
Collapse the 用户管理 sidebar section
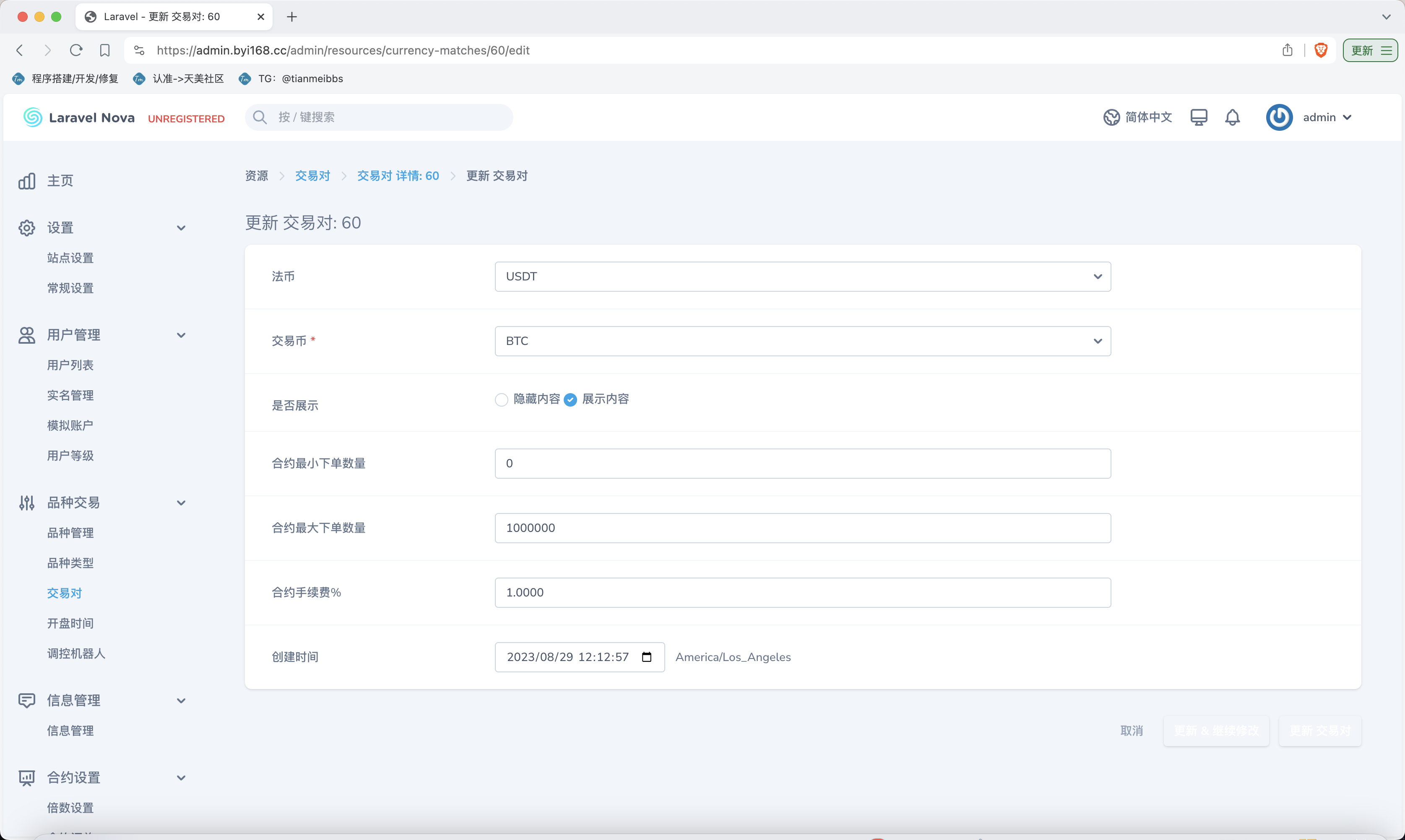coord(181,335)
